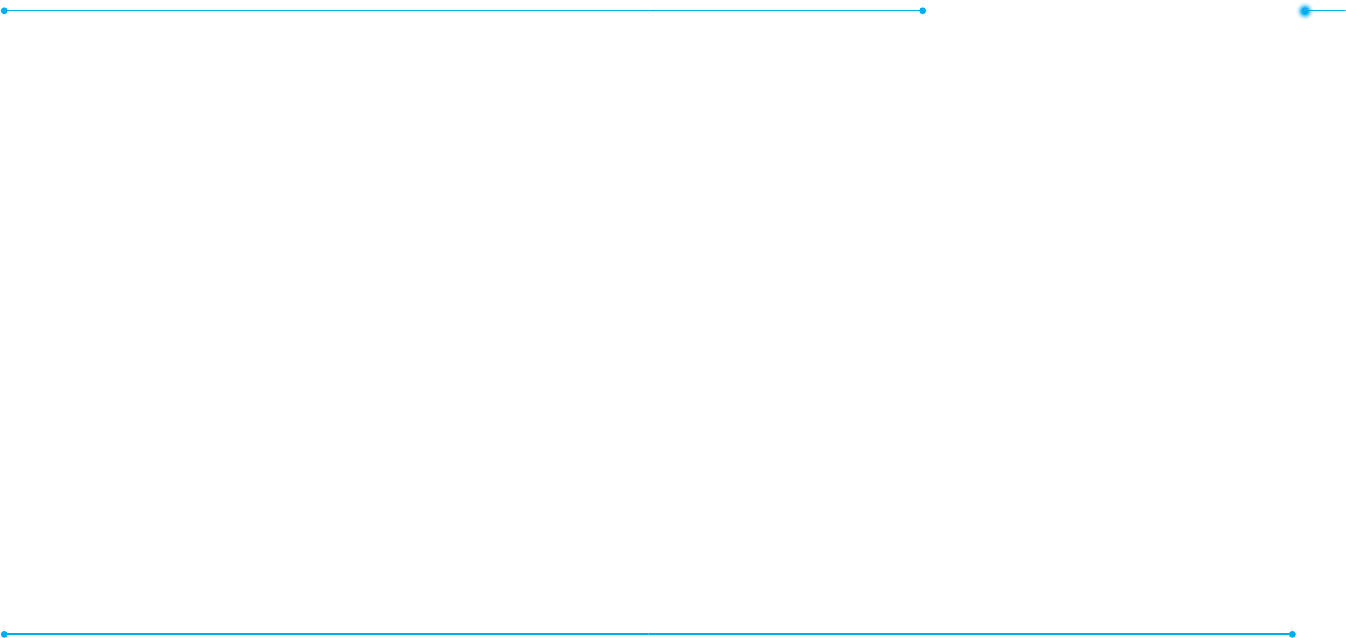Click the glowing blue dot on the top line
The image size is (1346, 638).
tap(1305, 11)
